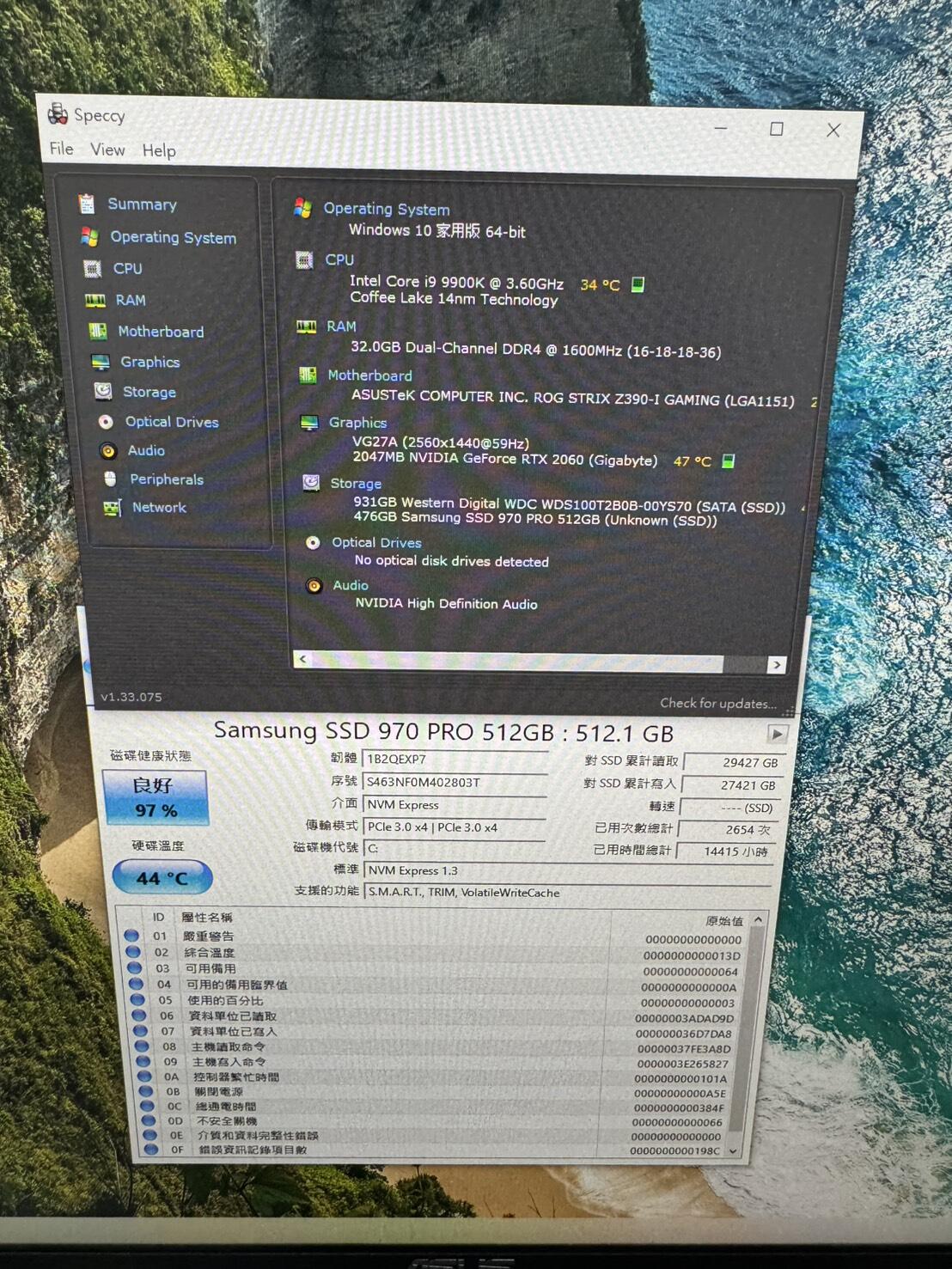This screenshot has width=952, height=1269.
Task: Click the status circle for attribute 0B
Action: tap(146, 1091)
